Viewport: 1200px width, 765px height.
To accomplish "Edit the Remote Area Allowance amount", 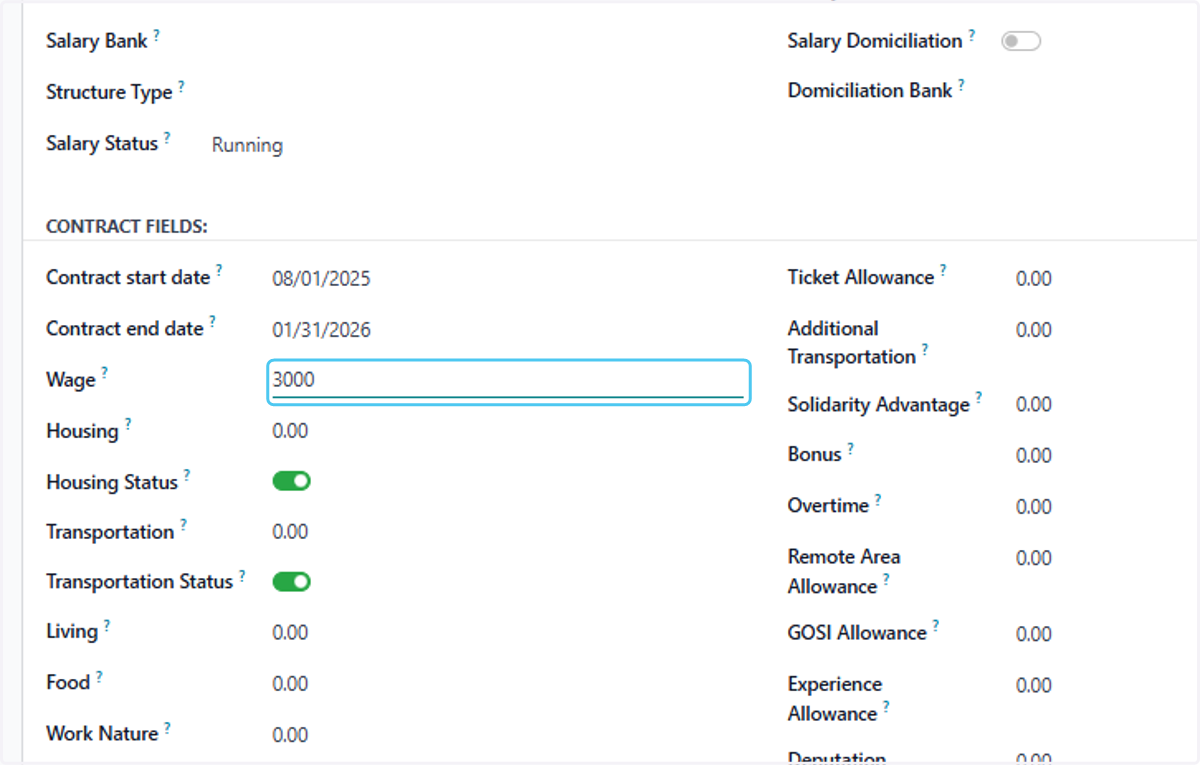I will [1034, 558].
